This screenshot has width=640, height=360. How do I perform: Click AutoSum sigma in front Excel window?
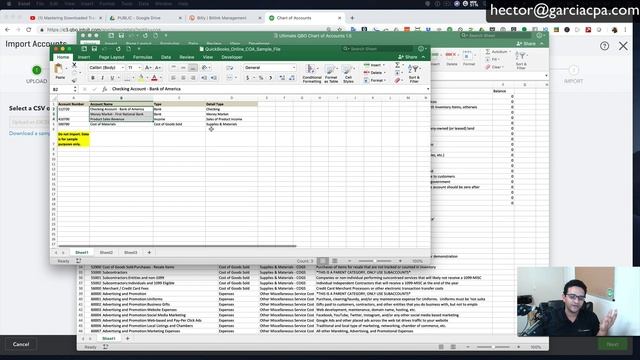tap(397, 65)
